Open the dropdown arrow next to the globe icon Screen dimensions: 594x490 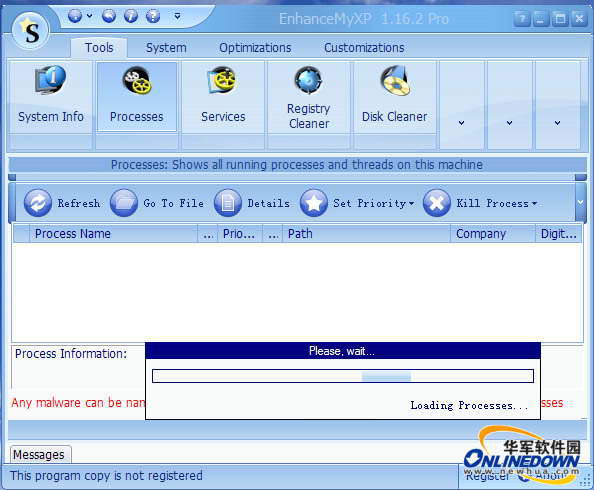(89, 16)
